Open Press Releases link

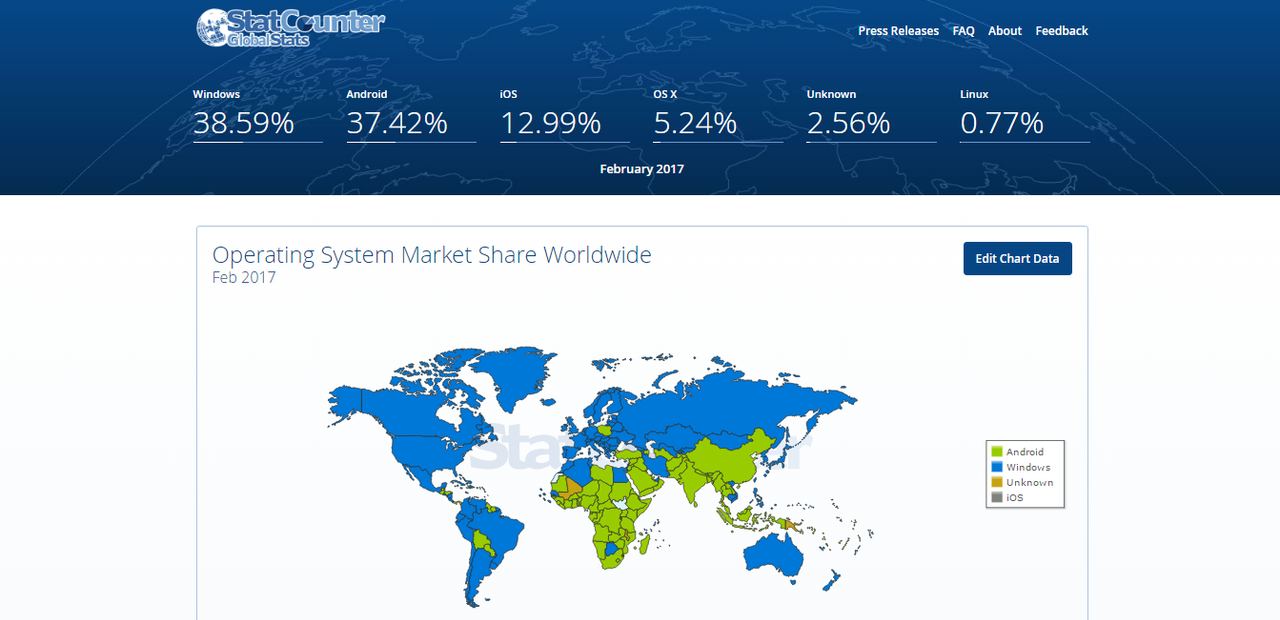coord(898,31)
